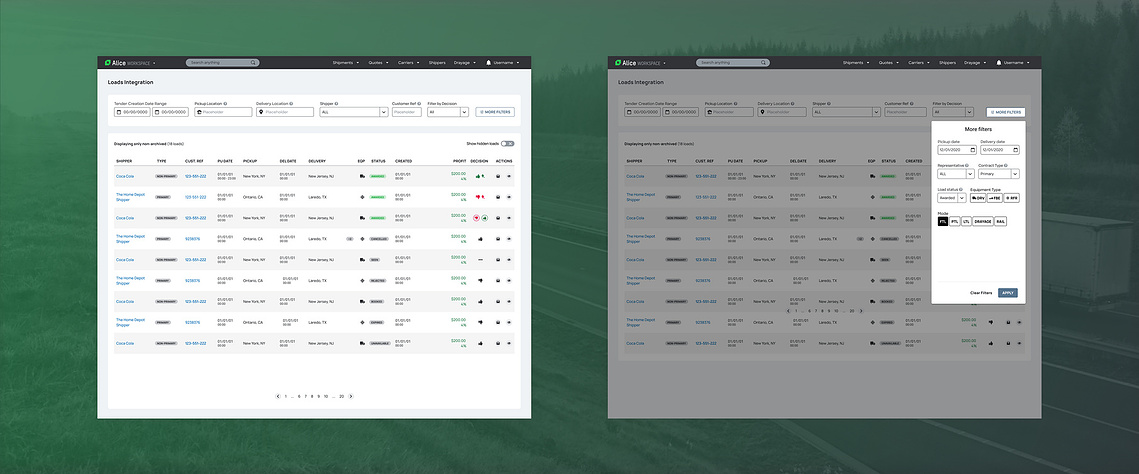Click the info icon beside Customer Ref, left screen
The image size is (1139, 474).
coord(418,104)
